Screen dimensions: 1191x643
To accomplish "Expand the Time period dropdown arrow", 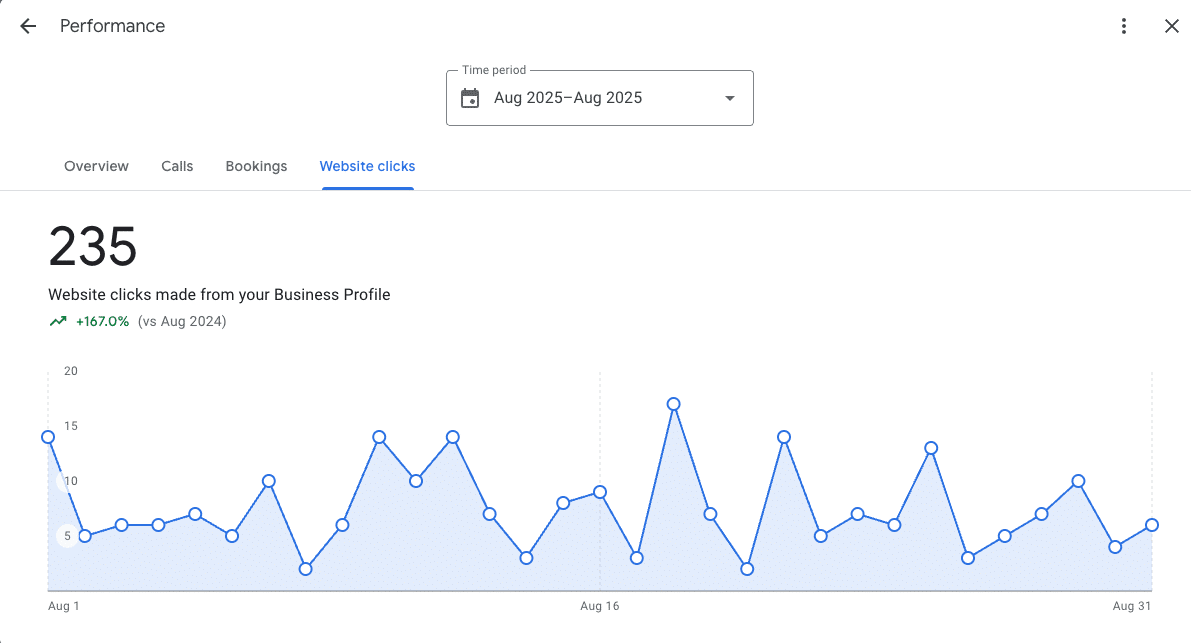I will coord(730,98).
